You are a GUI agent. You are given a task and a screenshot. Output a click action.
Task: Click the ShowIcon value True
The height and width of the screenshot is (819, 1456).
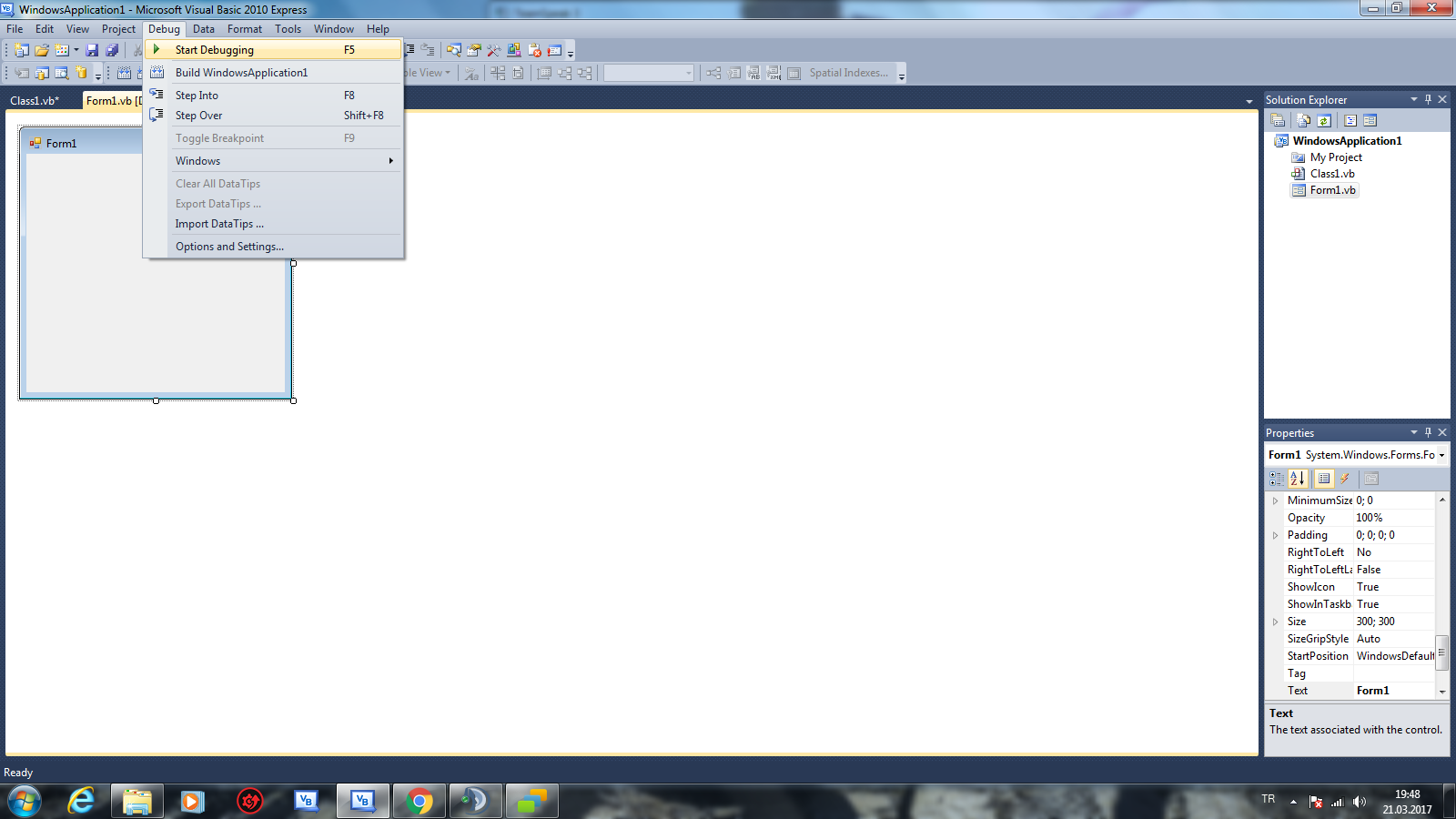click(x=1394, y=587)
